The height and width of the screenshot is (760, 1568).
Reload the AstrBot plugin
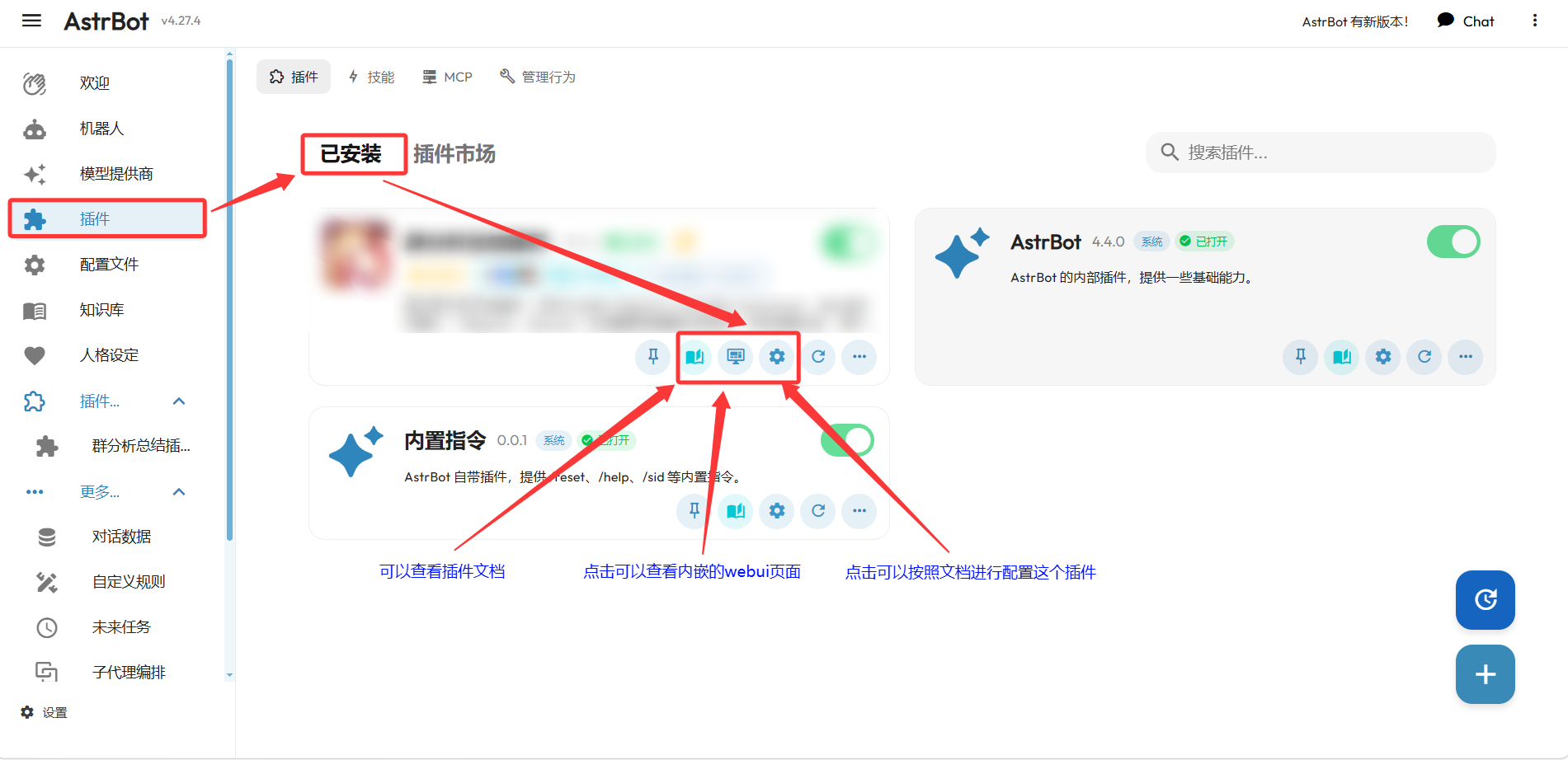(1424, 357)
